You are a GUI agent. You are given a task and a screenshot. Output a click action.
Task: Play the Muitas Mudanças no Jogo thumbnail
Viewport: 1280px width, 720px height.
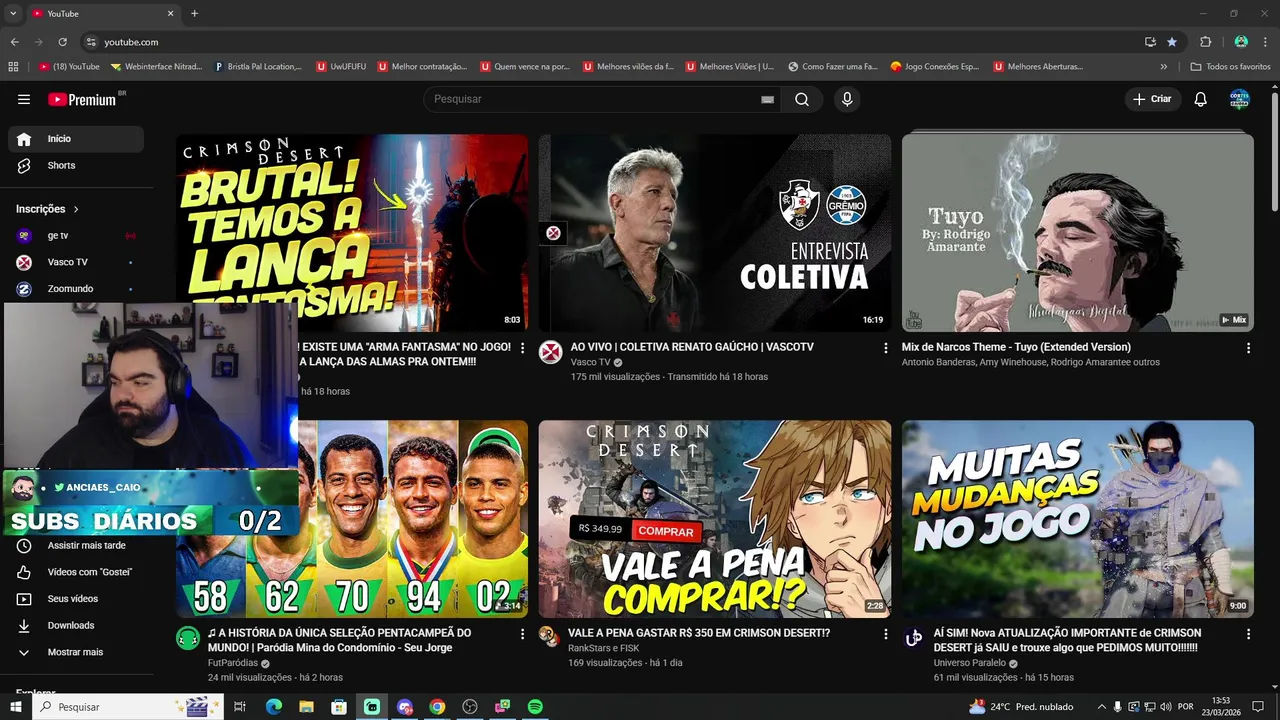pyautogui.click(x=1078, y=519)
